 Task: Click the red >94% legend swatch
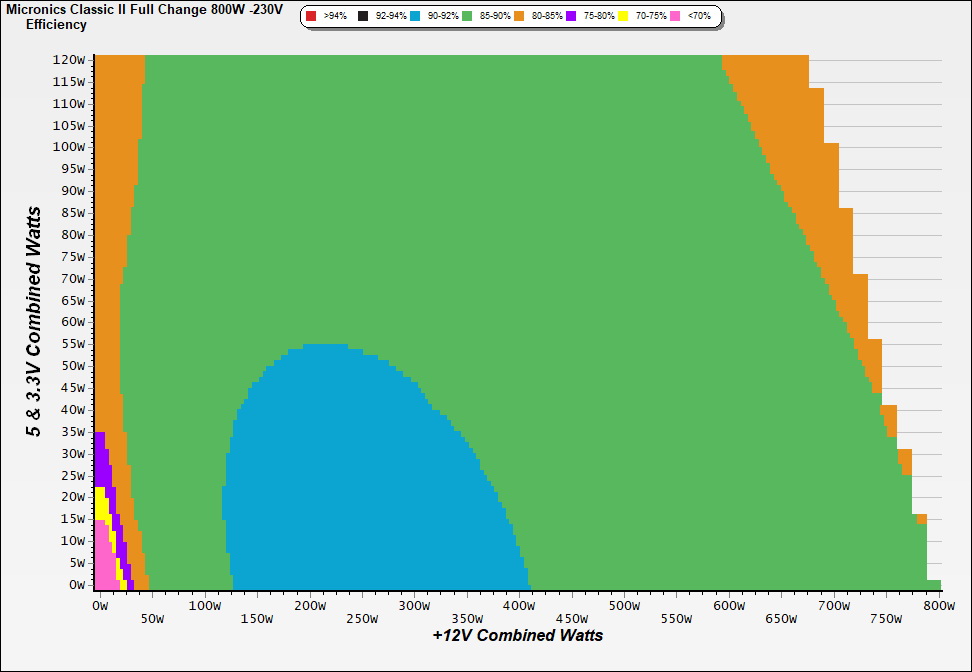311,17
